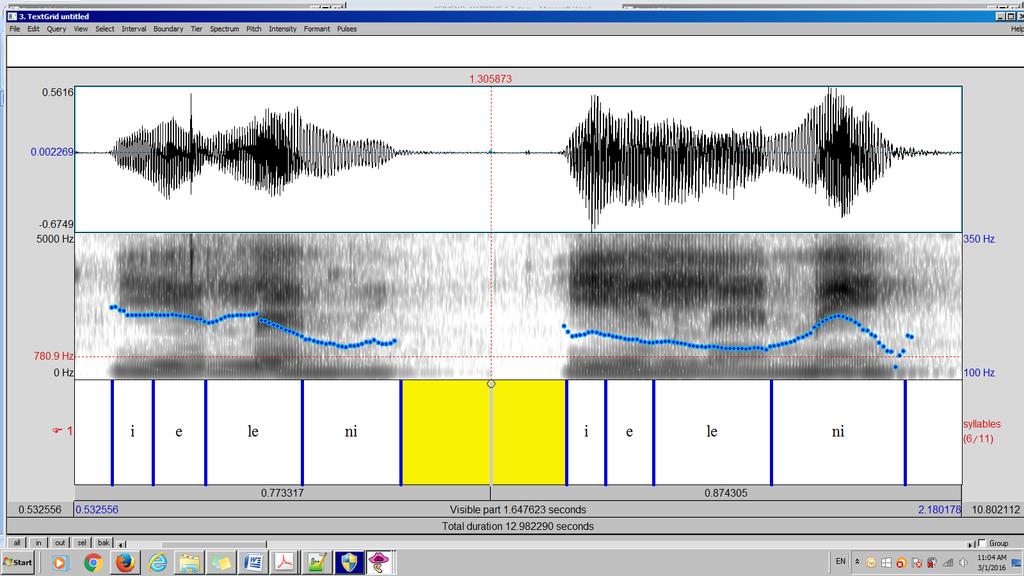
Task: Play the 'Total duration 12.982290 seconds' bar
Action: pos(518,526)
